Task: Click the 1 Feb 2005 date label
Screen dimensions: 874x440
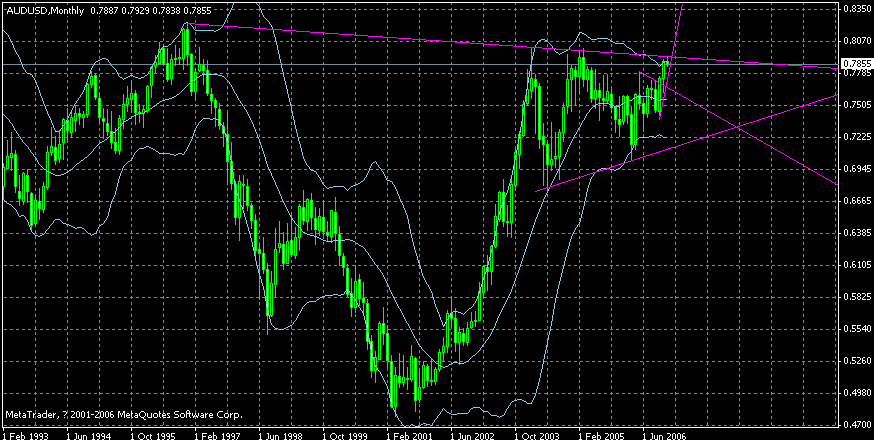Action: [x=602, y=434]
